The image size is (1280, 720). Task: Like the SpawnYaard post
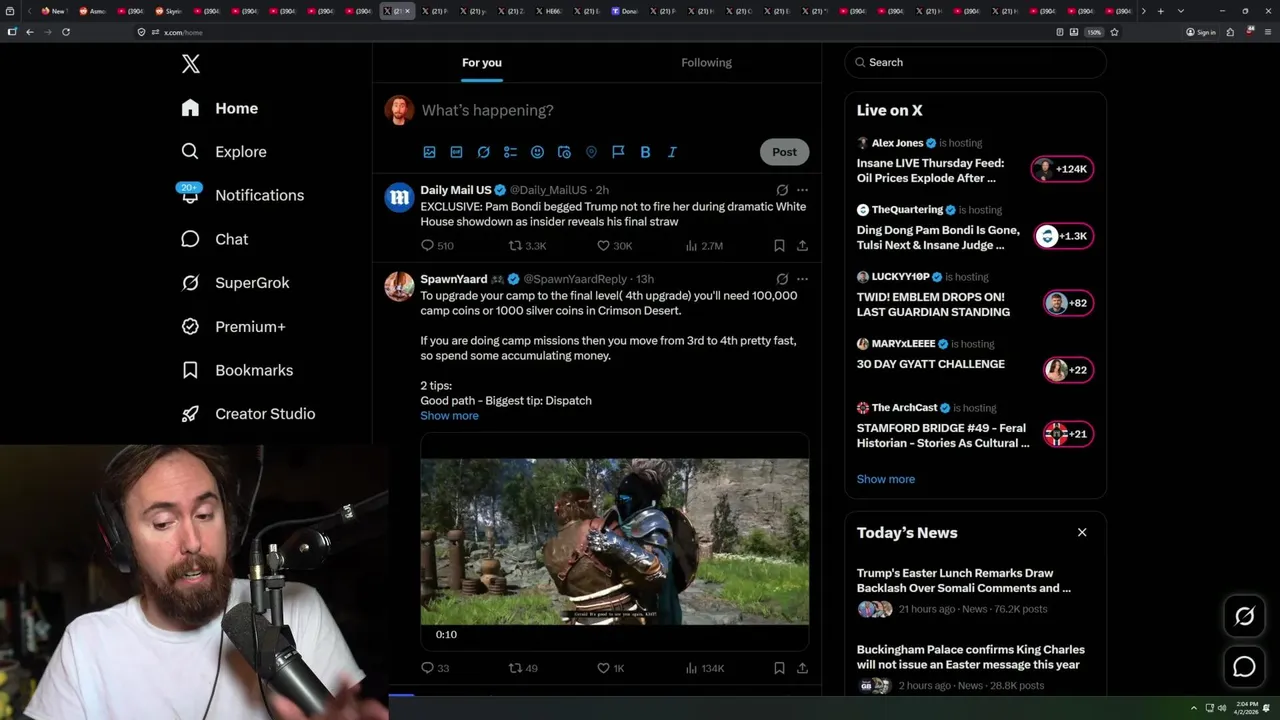coord(610,668)
